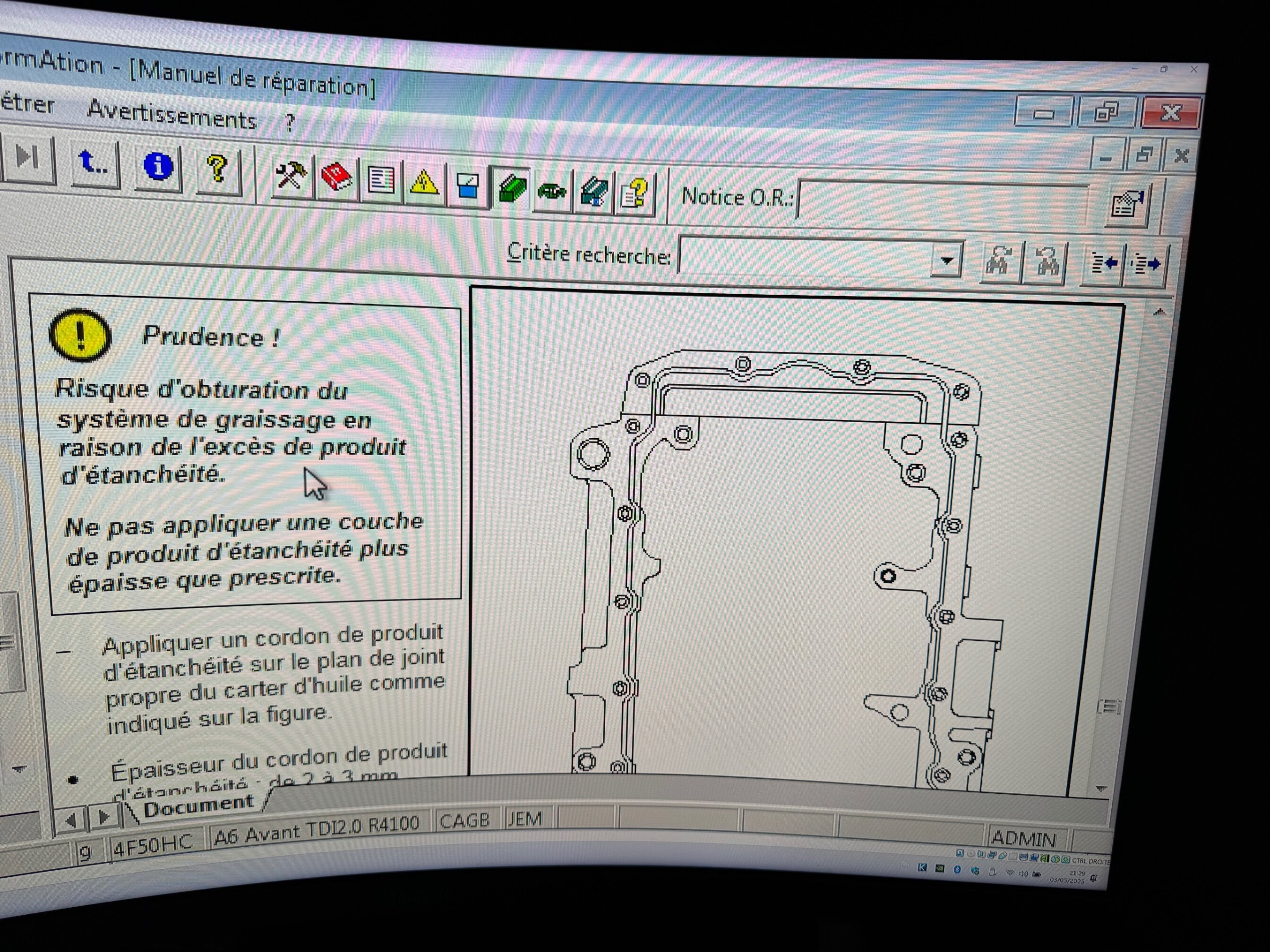Screen dimensions: 1270x952
Task: Click the yellow warning triangle toolbar icon
Action: pos(424,184)
